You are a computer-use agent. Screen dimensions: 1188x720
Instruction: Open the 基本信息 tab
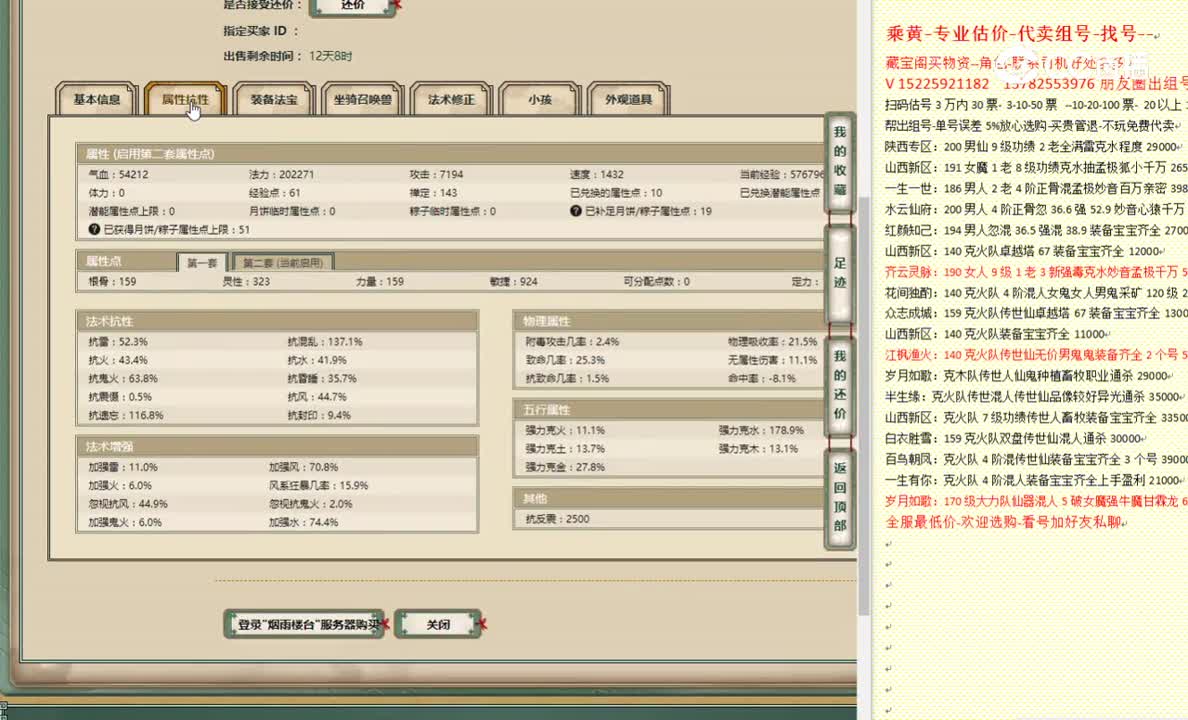96,99
